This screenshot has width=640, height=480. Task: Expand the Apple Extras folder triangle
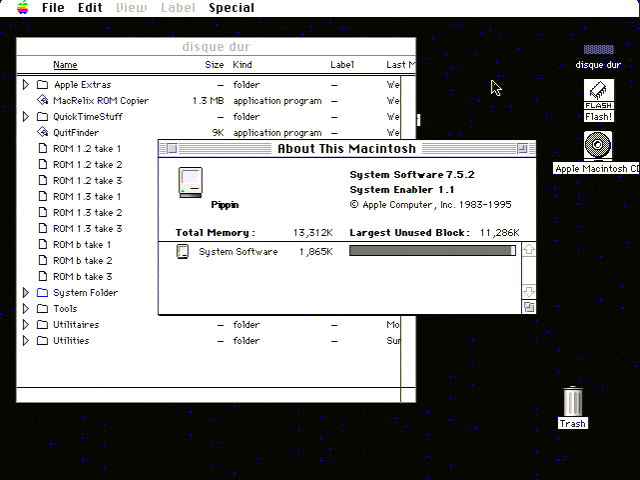26,84
